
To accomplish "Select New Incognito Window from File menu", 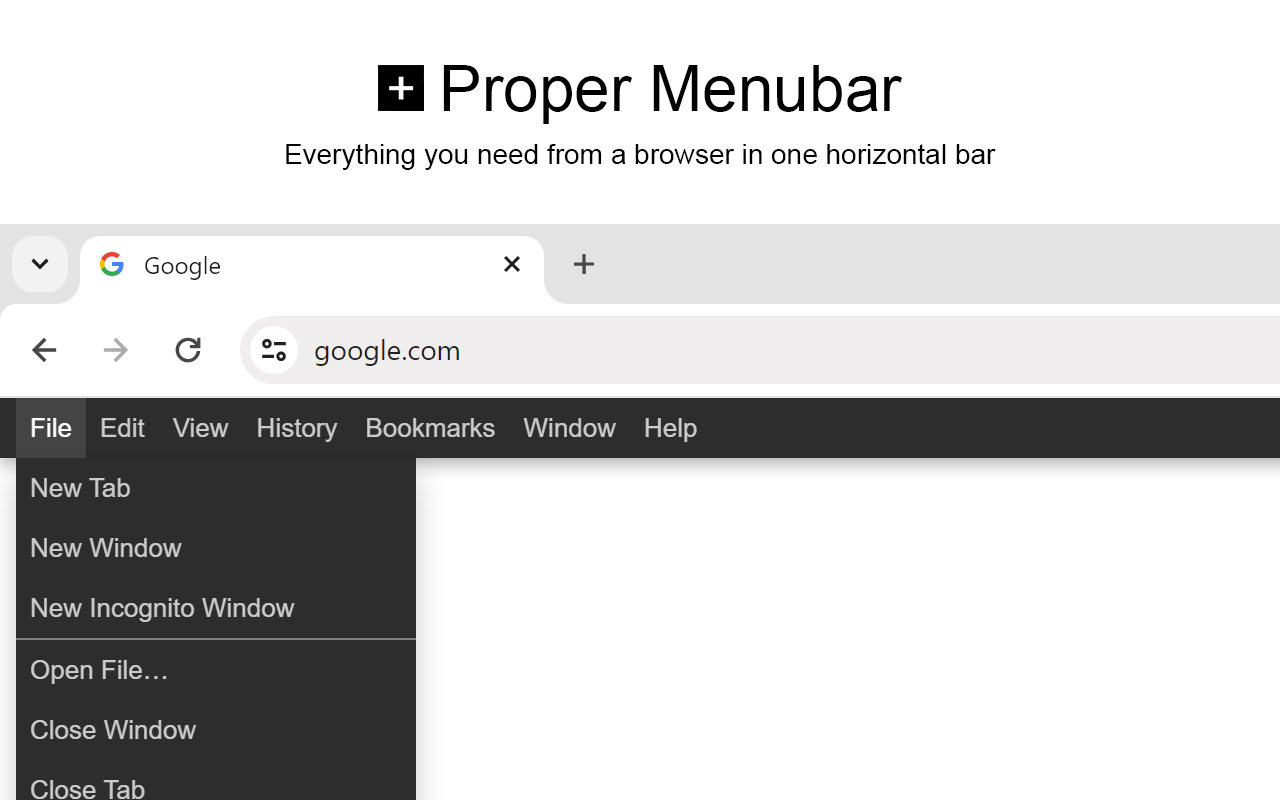I will [162, 607].
